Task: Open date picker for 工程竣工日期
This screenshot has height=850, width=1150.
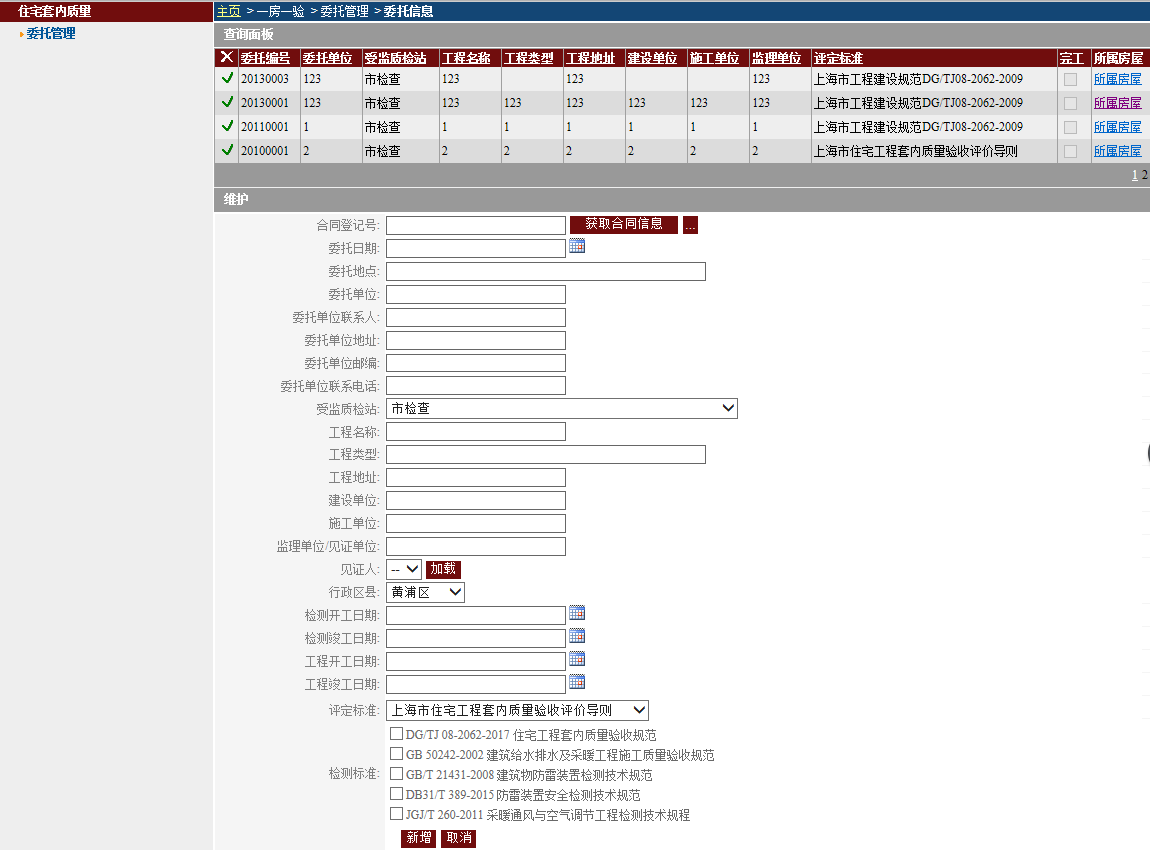Action: pyautogui.click(x=577, y=682)
